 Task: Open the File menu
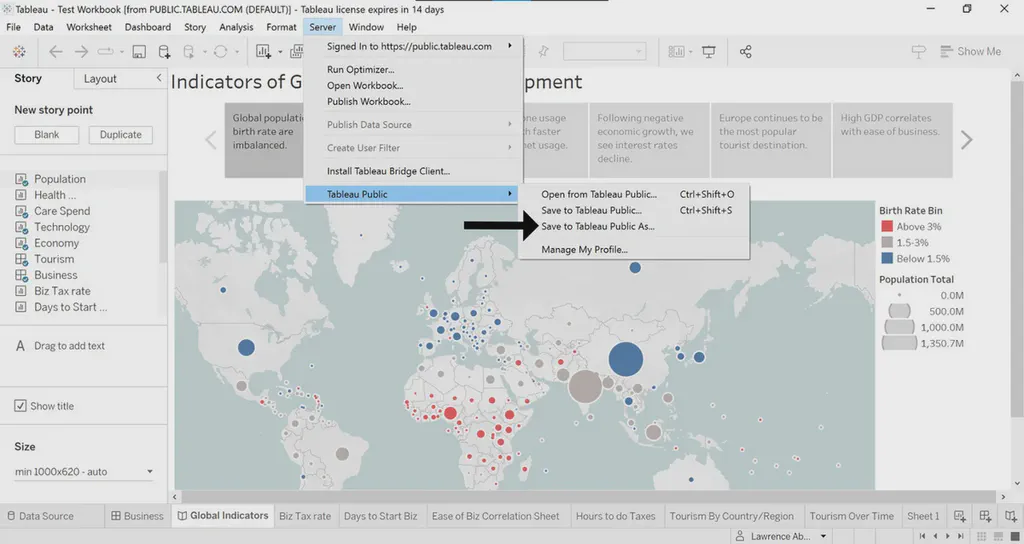coord(13,27)
